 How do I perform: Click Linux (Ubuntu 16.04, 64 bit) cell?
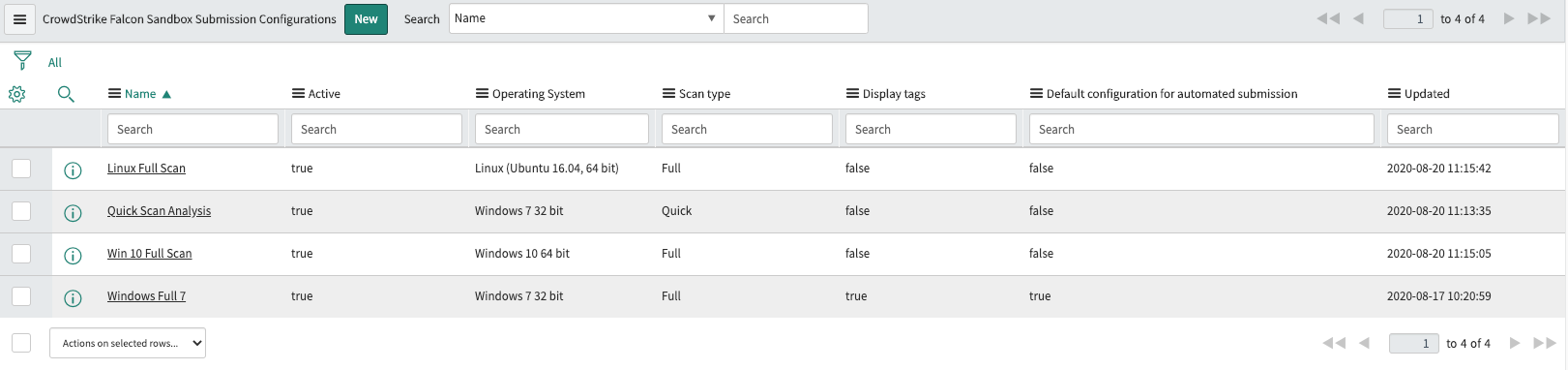[x=547, y=169]
